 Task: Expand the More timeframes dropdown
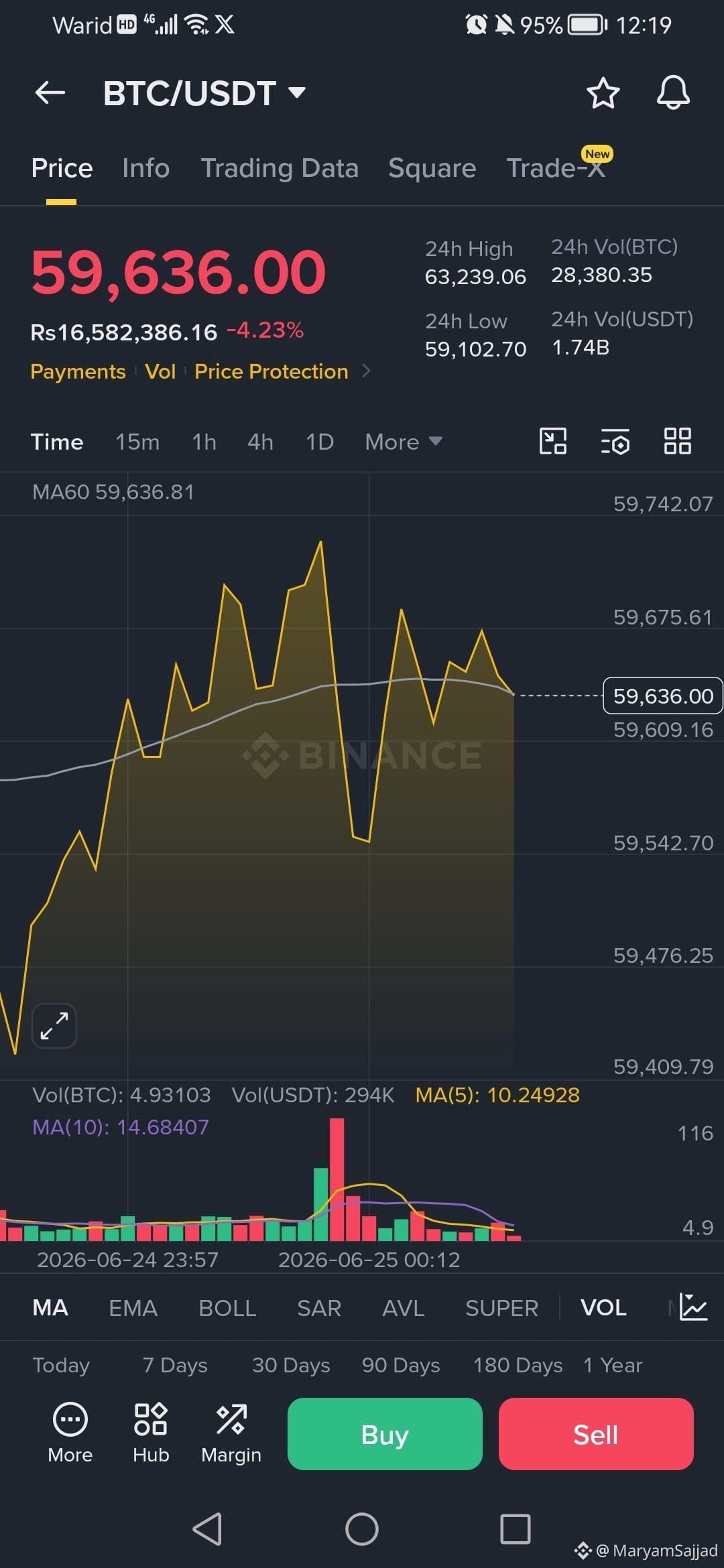[404, 442]
